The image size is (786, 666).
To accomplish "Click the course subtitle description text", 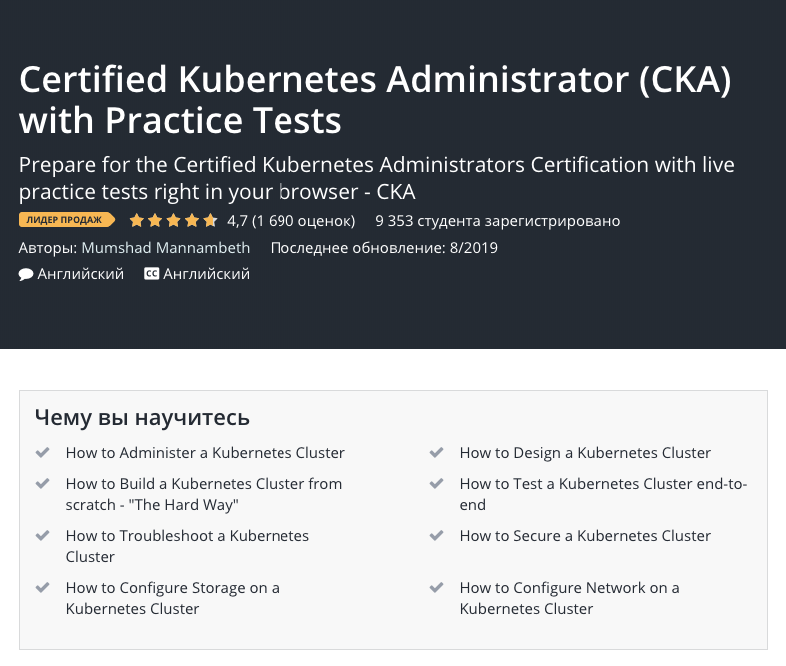I will coord(377,177).
